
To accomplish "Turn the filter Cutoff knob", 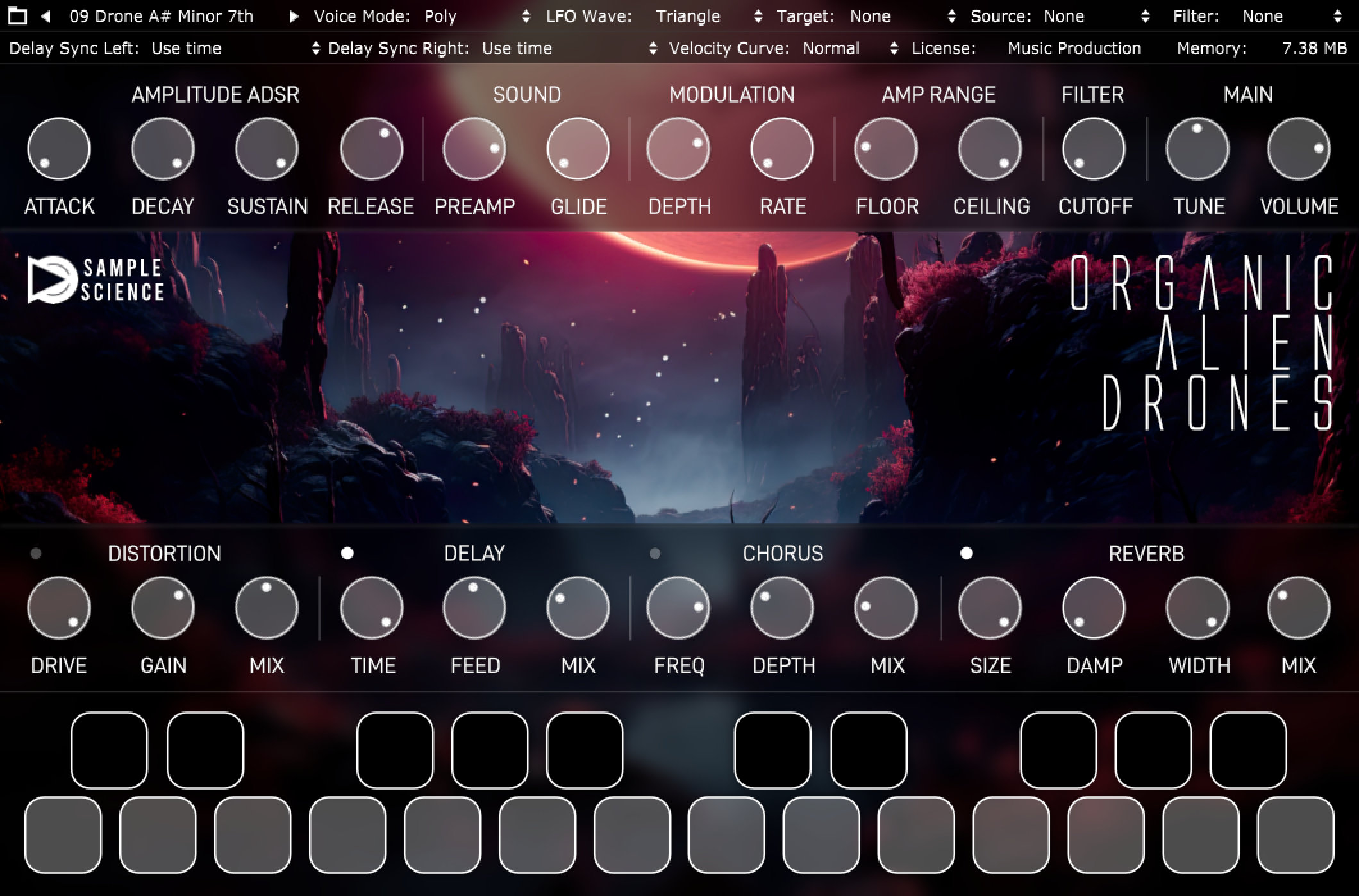I will coord(1094,149).
